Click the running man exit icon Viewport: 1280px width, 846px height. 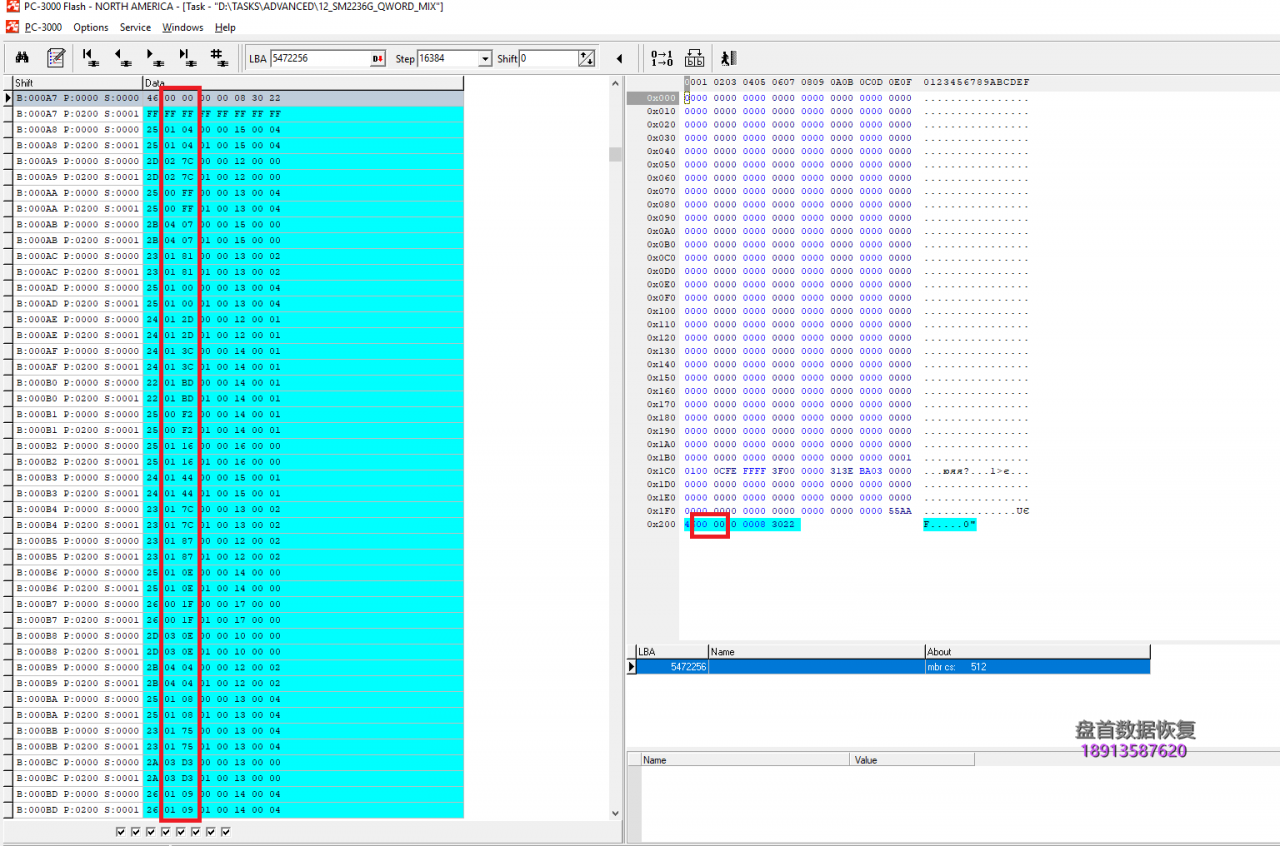coord(728,58)
